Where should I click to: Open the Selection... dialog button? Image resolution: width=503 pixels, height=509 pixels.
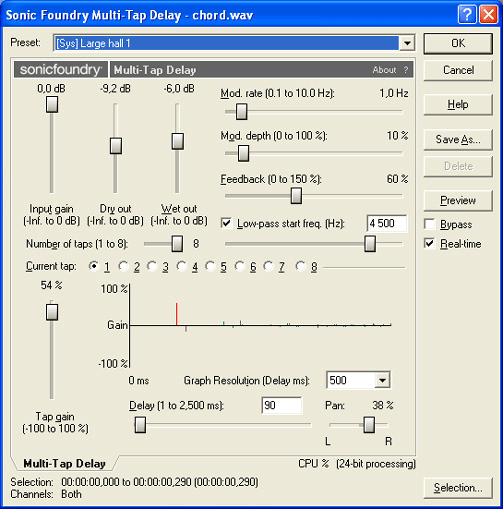pos(458,488)
